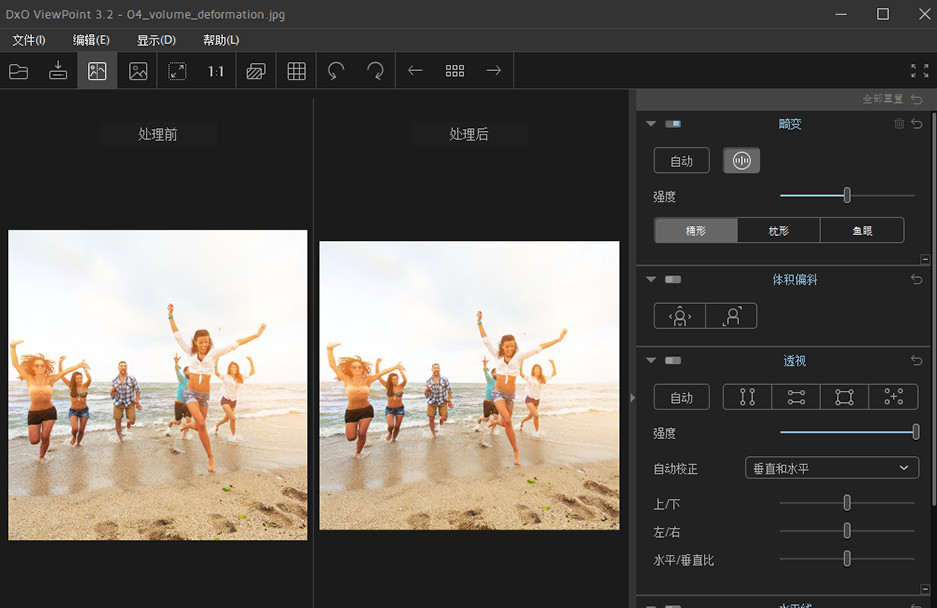The width and height of the screenshot is (937, 608).
Task: Click the 处理后 after image preview
Action: click(469, 386)
